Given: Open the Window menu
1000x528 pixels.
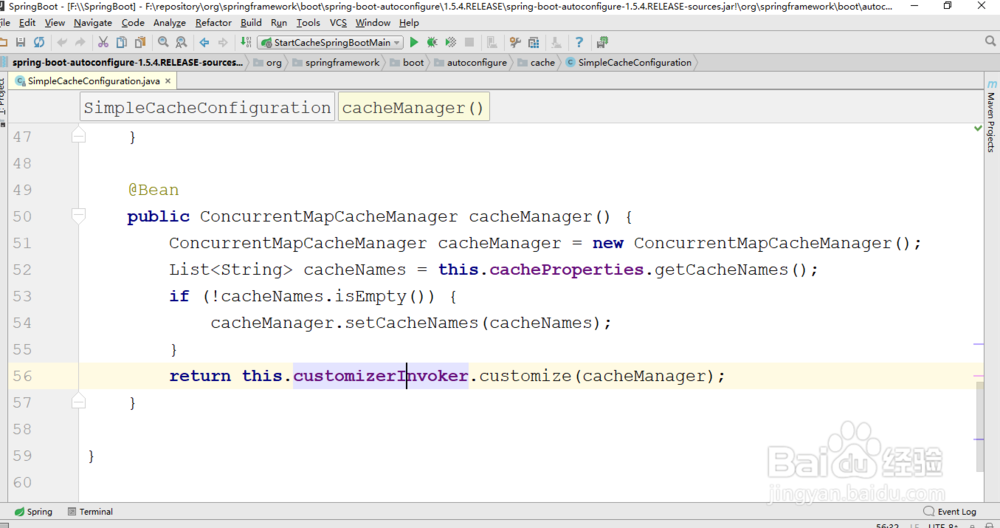Looking at the screenshot, I should 372,22.
